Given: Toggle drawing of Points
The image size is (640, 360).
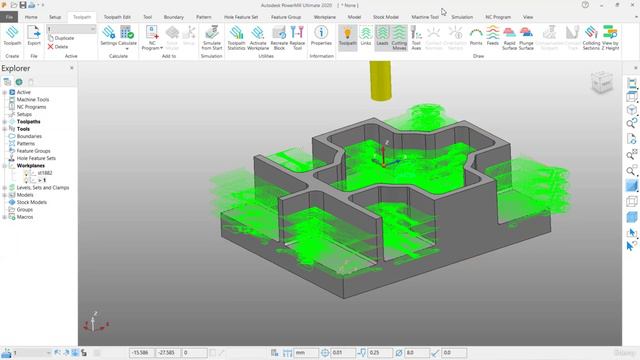Looking at the screenshot, I should point(476,36).
